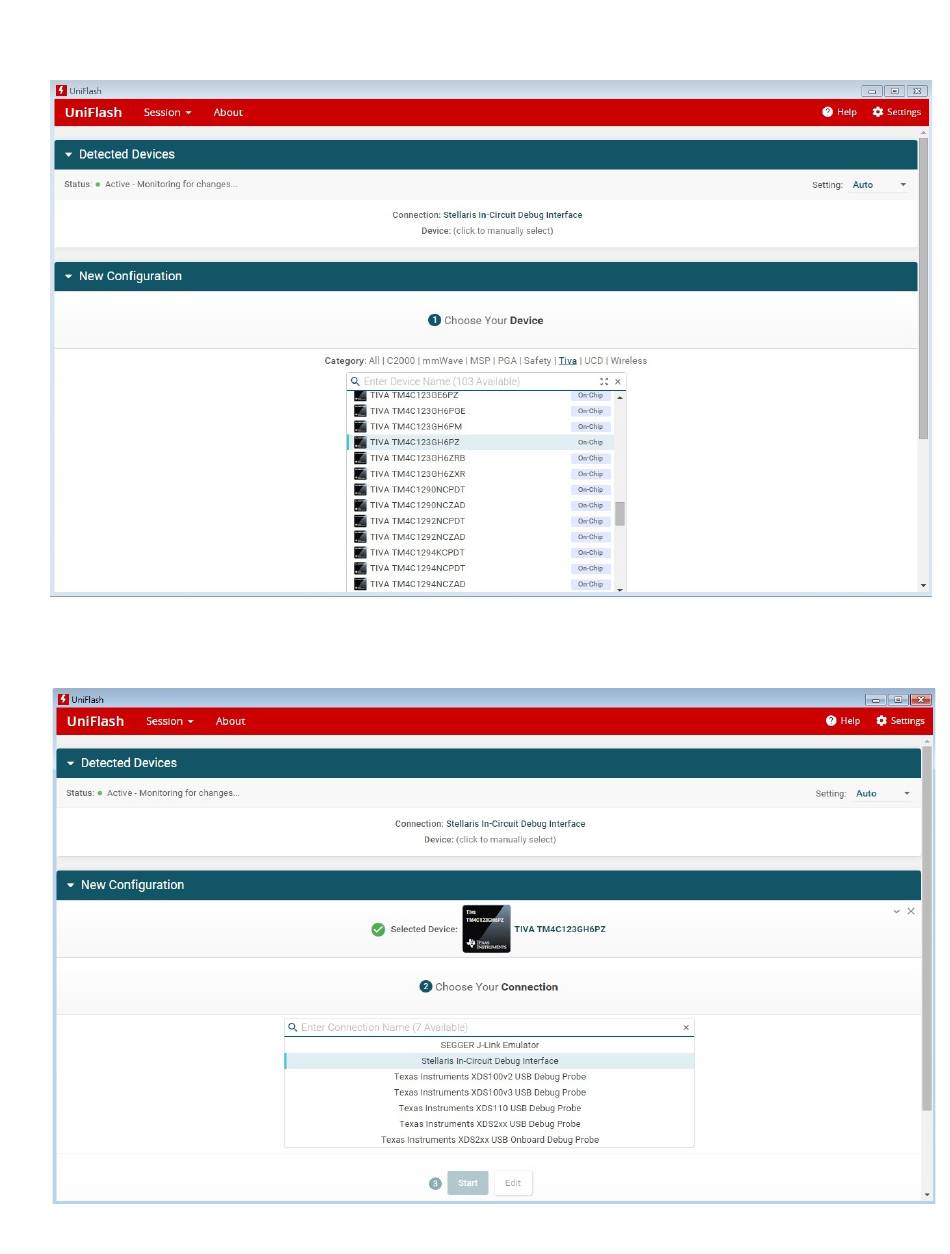The width and height of the screenshot is (950, 1254).
Task: Click the chip icon for TM4C123GH6PGE
Action: pos(360,411)
